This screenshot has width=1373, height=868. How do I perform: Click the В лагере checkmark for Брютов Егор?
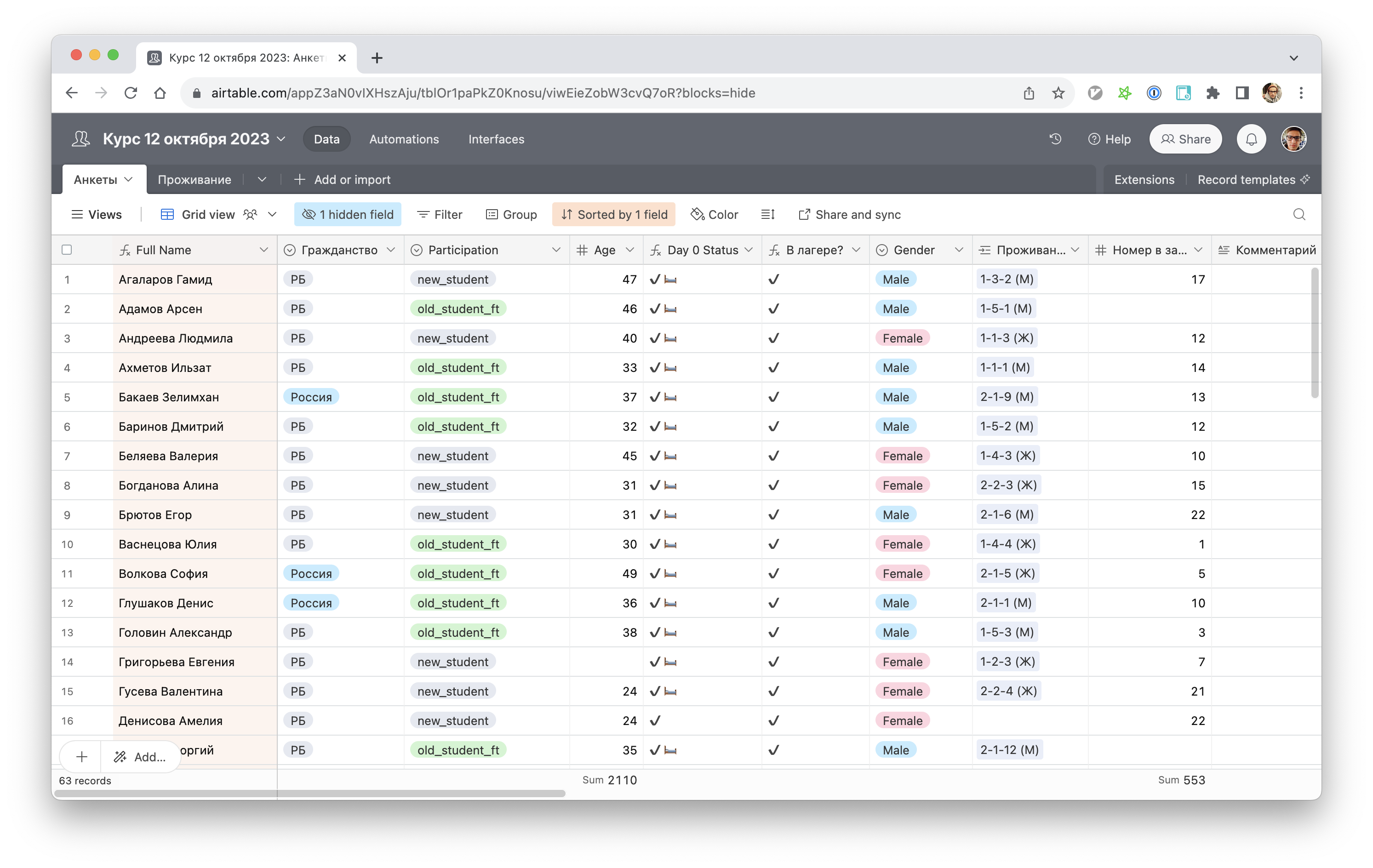point(774,514)
